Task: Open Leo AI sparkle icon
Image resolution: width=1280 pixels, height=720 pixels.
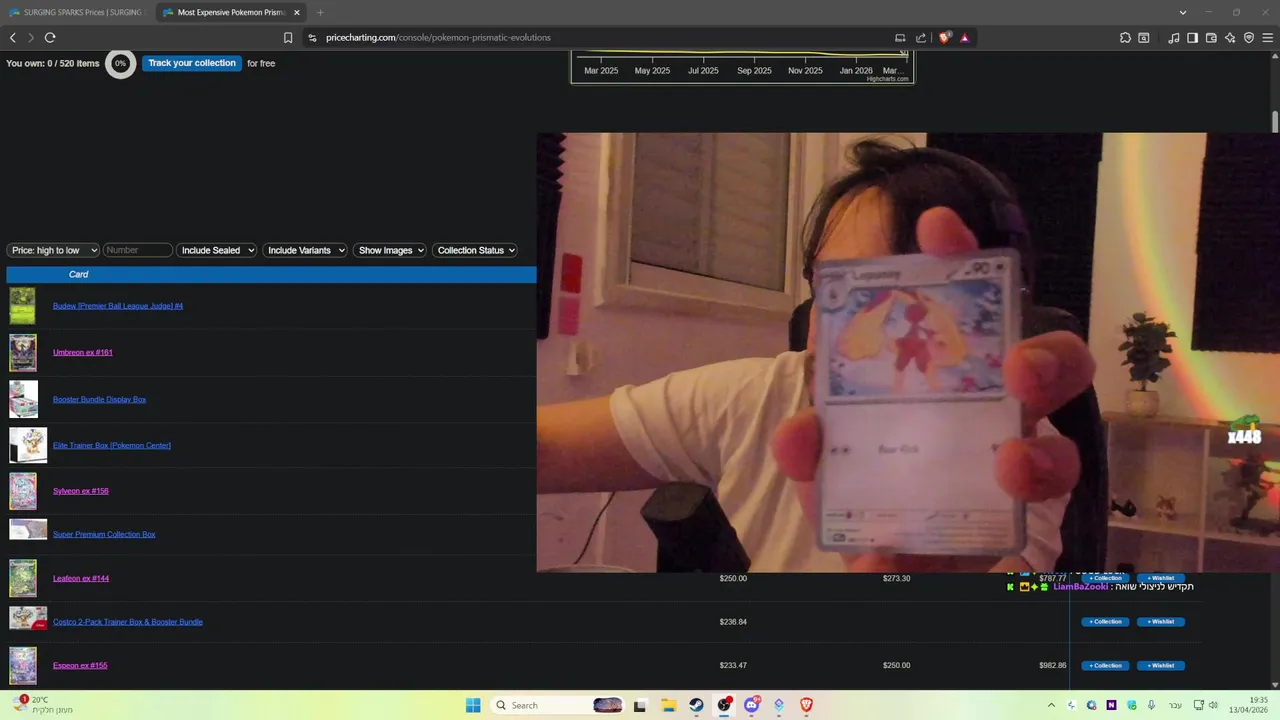Action: tap(1230, 38)
